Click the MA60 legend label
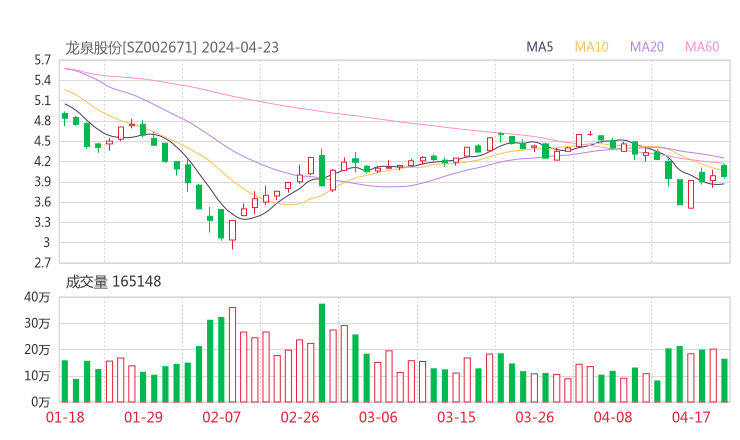Viewport: 740px width, 440px height. (x=702, y=47)
